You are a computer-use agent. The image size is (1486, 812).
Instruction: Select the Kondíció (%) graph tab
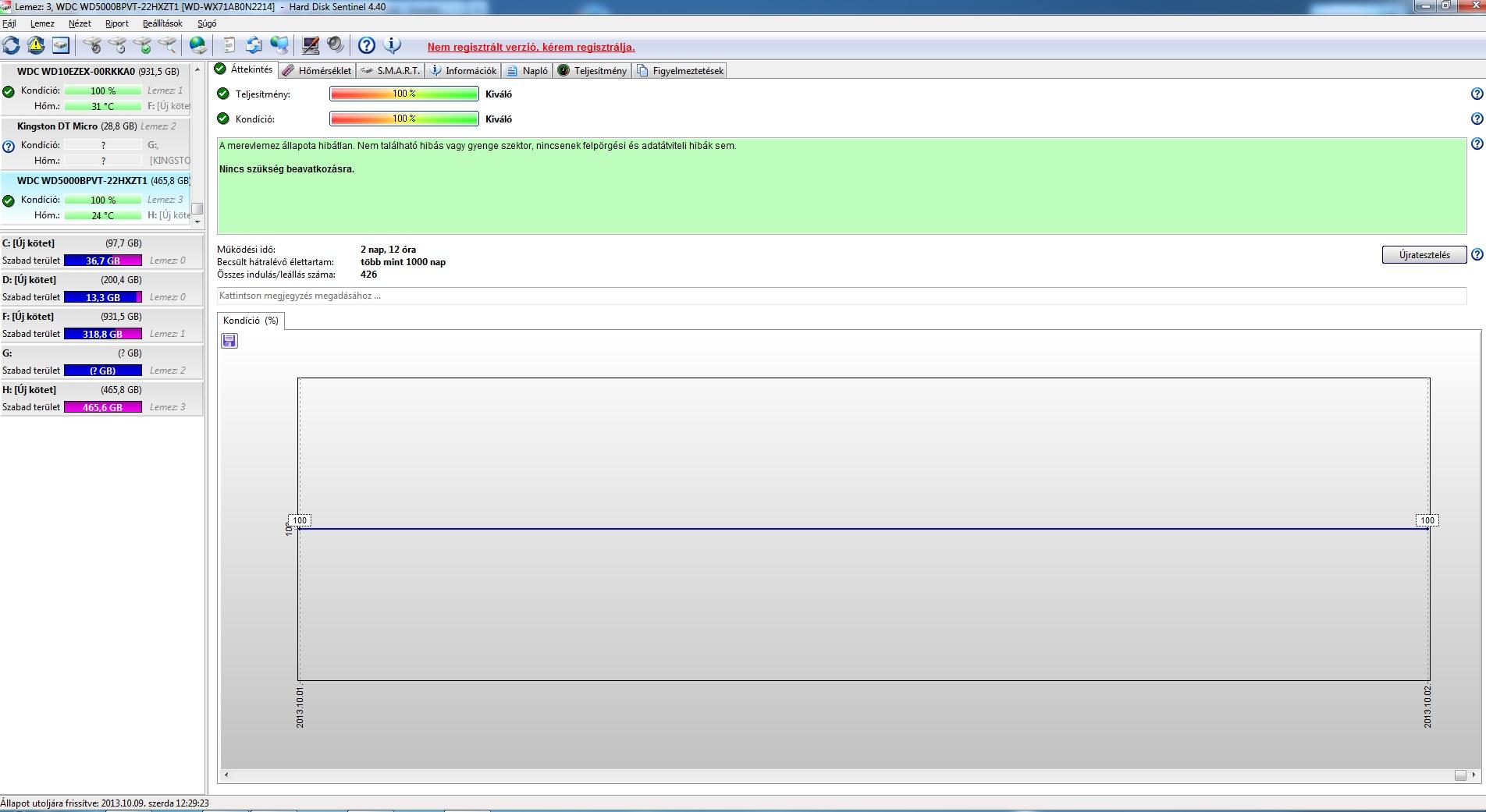point(251,321)
